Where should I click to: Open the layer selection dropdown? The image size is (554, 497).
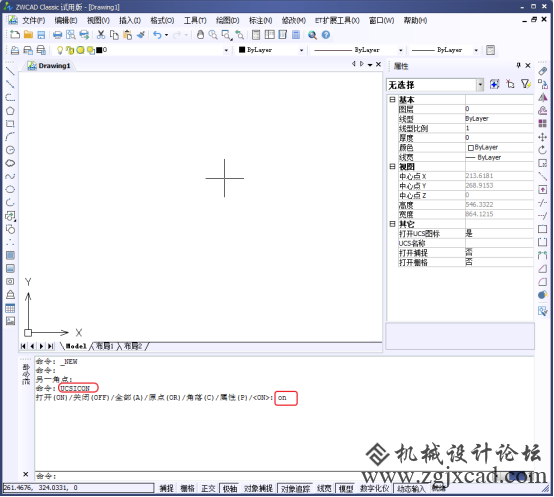click(226, 50)
